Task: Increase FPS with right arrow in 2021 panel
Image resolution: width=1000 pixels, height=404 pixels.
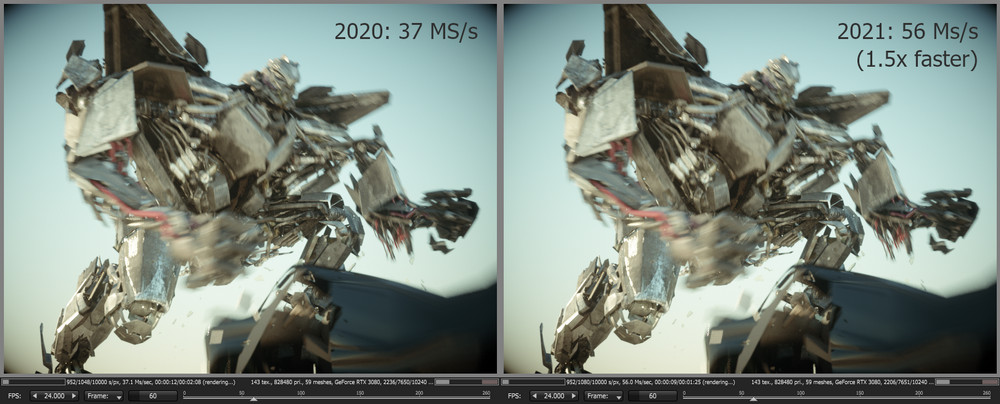Action: (574, 396)
